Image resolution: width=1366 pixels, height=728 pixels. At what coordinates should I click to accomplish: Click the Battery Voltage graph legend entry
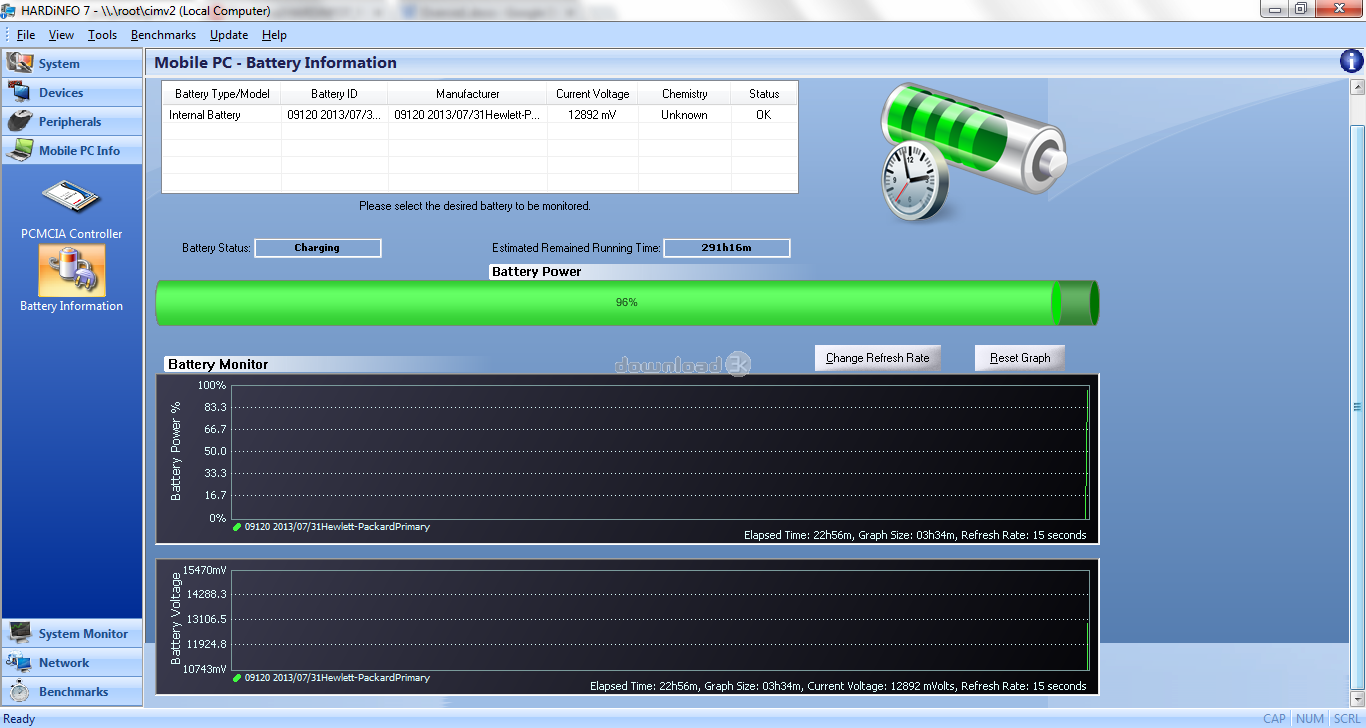click(x=331, y=678)
